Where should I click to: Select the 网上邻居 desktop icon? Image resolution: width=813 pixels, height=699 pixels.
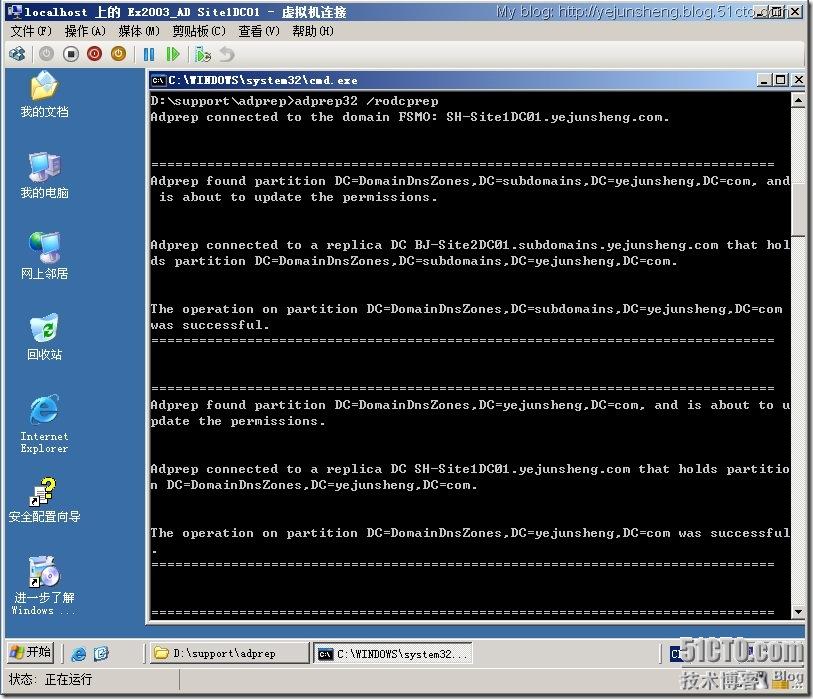coord(44,257)
